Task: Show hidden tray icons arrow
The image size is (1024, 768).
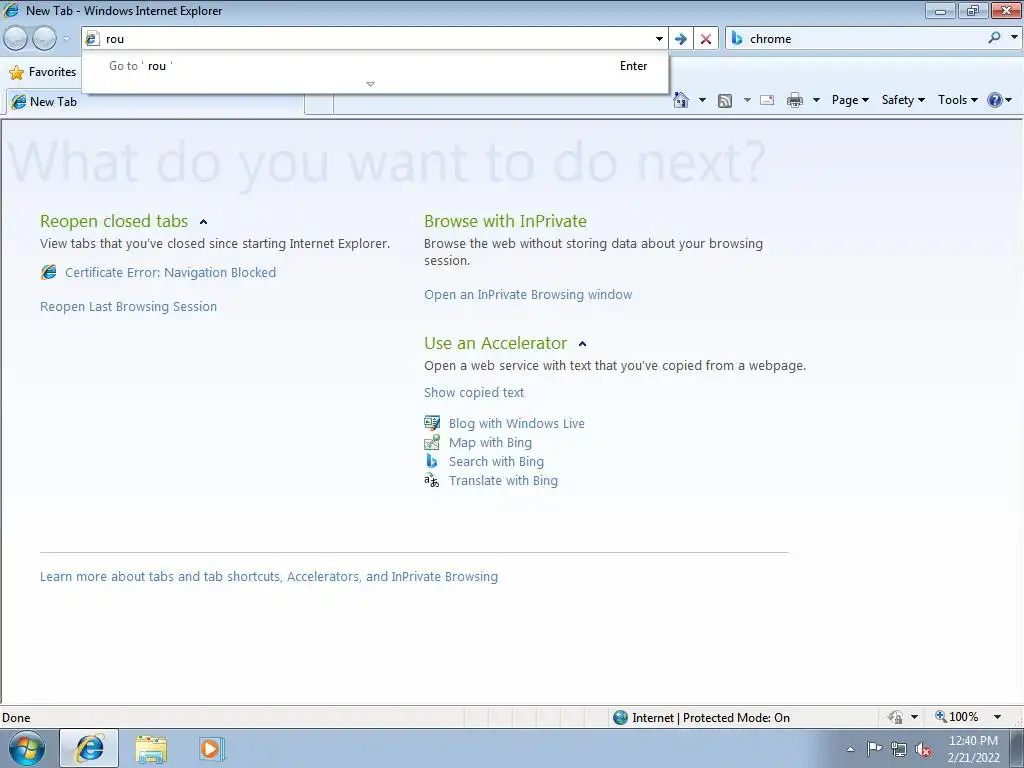Action: [850, 749]
